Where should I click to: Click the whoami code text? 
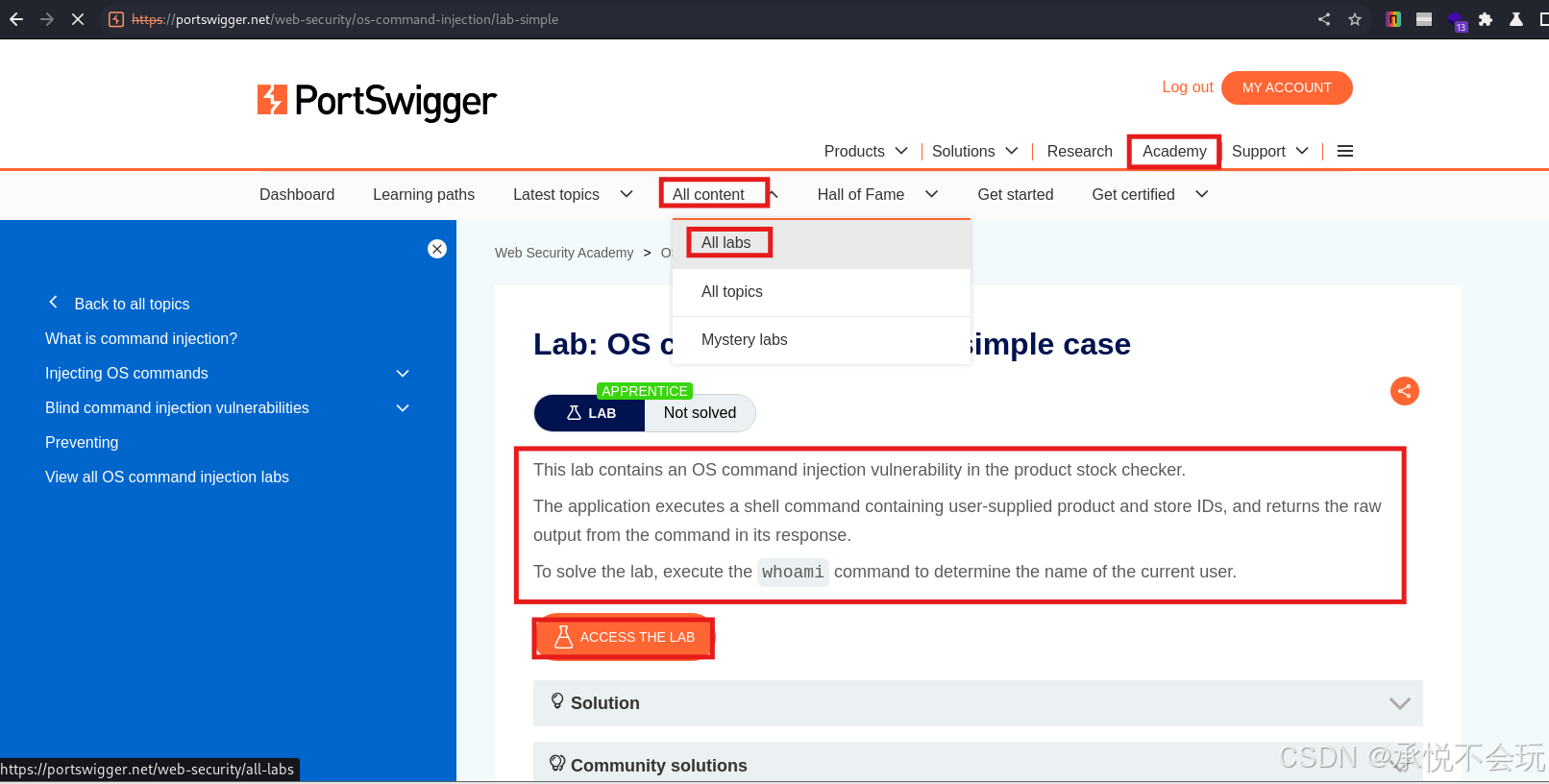click(793, 572)
